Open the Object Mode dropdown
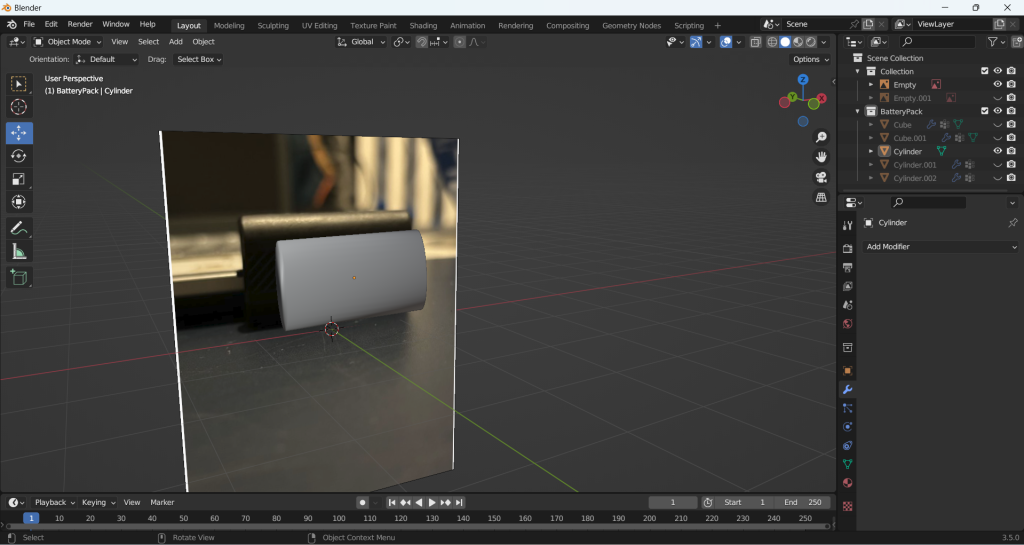This screenshot has width=1024, height=545. click(x=68, y=42)
